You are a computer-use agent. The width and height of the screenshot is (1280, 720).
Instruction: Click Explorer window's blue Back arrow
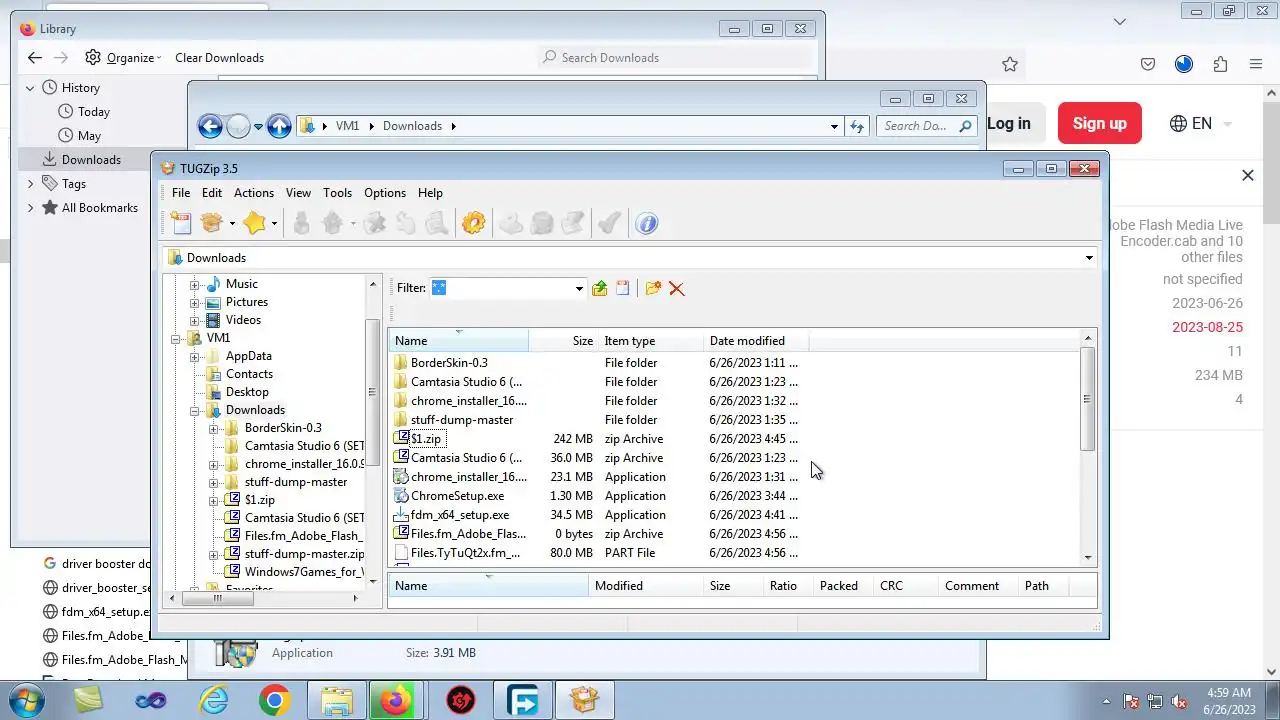[210, 126]
